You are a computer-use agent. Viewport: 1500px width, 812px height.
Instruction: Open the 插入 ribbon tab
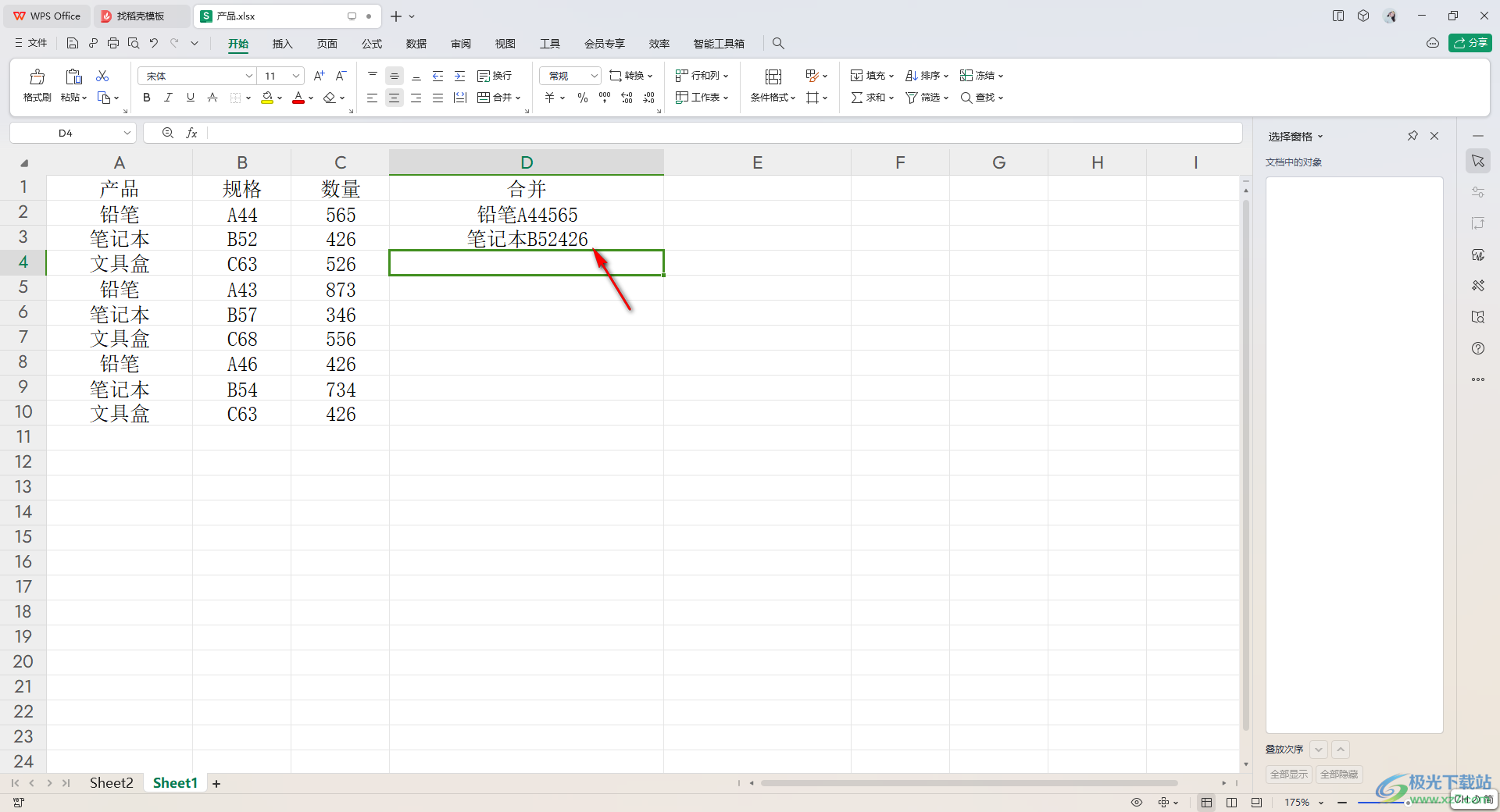[x=282, y=44]
